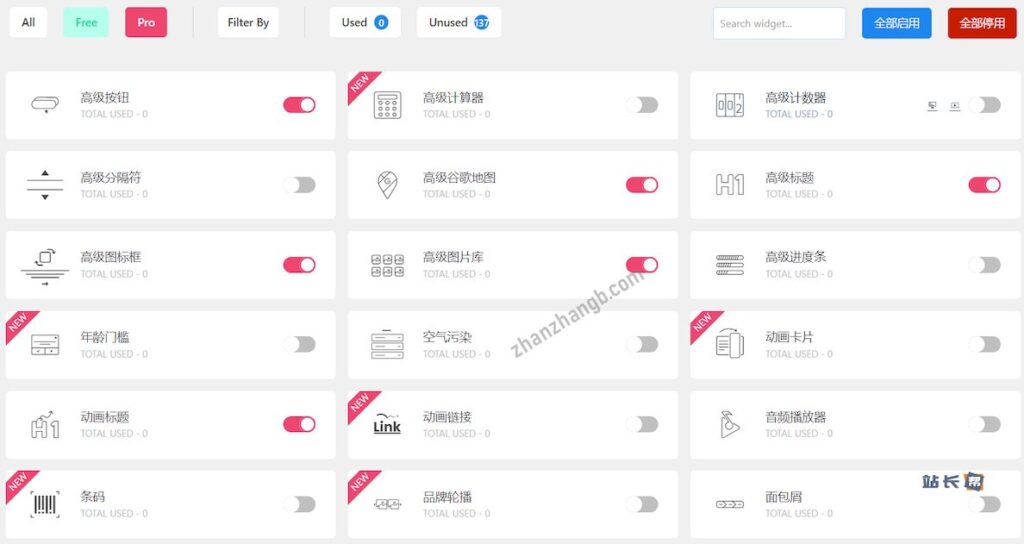Disable the 高级谷歌地图 widget toggle

[642, 185]
